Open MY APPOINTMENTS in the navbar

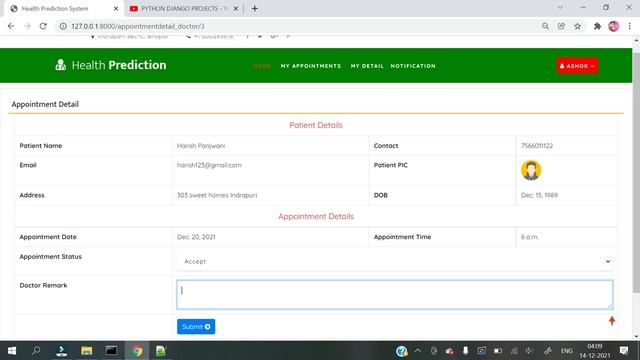click(x=311, y=66)
